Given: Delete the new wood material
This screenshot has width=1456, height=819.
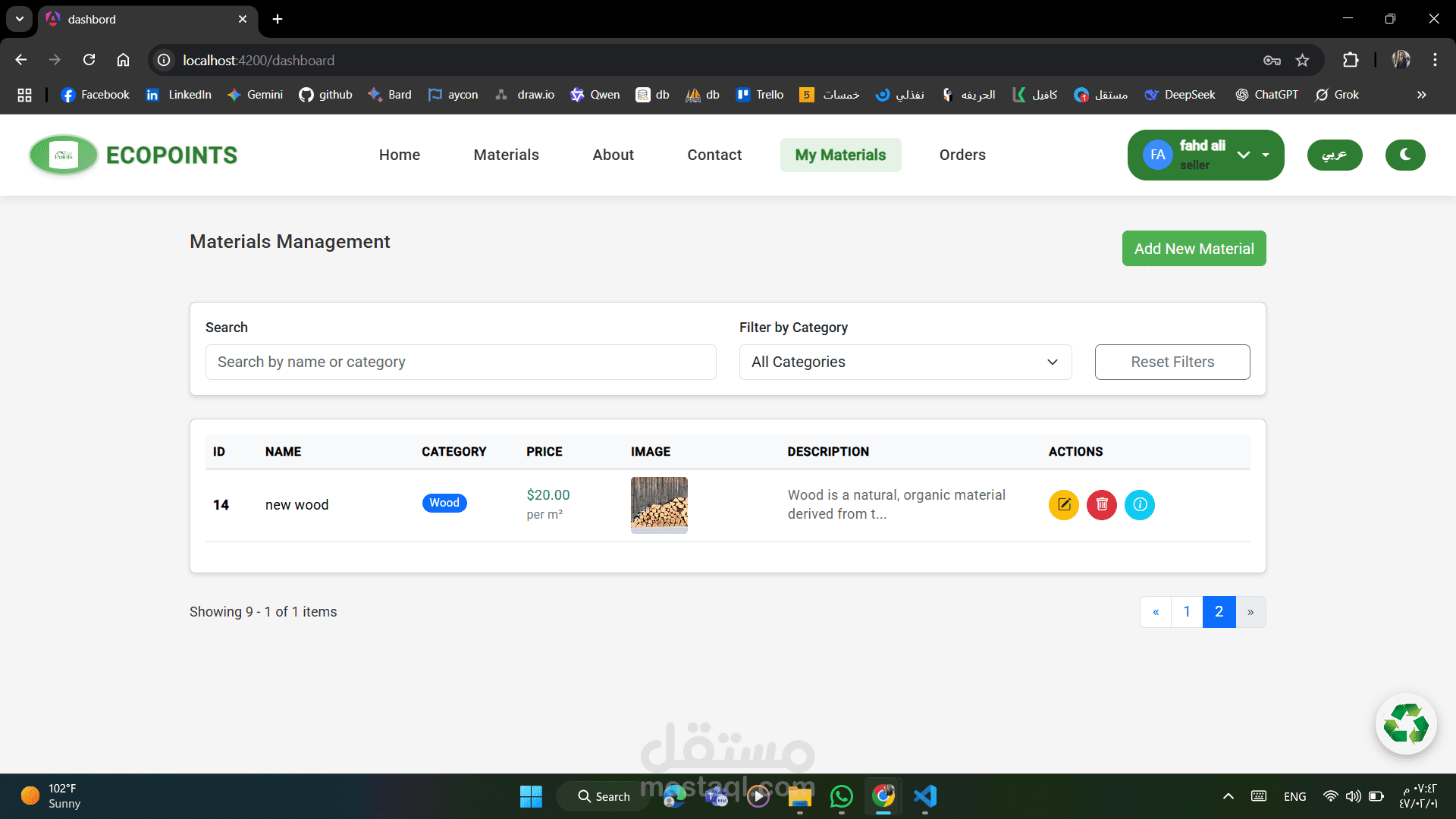Looking at the screenshot, I should 1102,504.
